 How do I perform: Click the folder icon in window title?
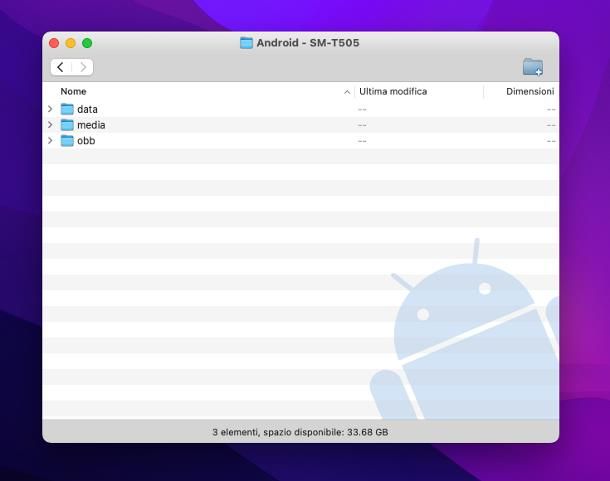coord(246,43)
